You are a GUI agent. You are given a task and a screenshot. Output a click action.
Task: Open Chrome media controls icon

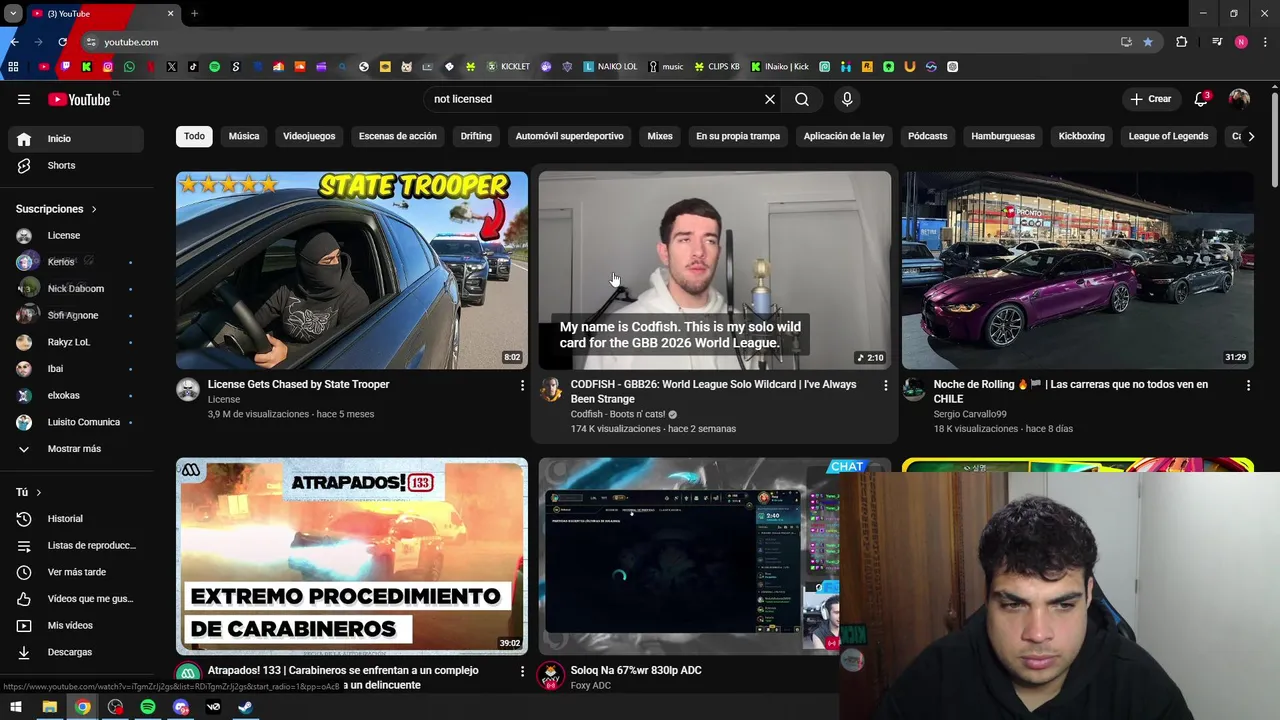(x=1217, y=42)
